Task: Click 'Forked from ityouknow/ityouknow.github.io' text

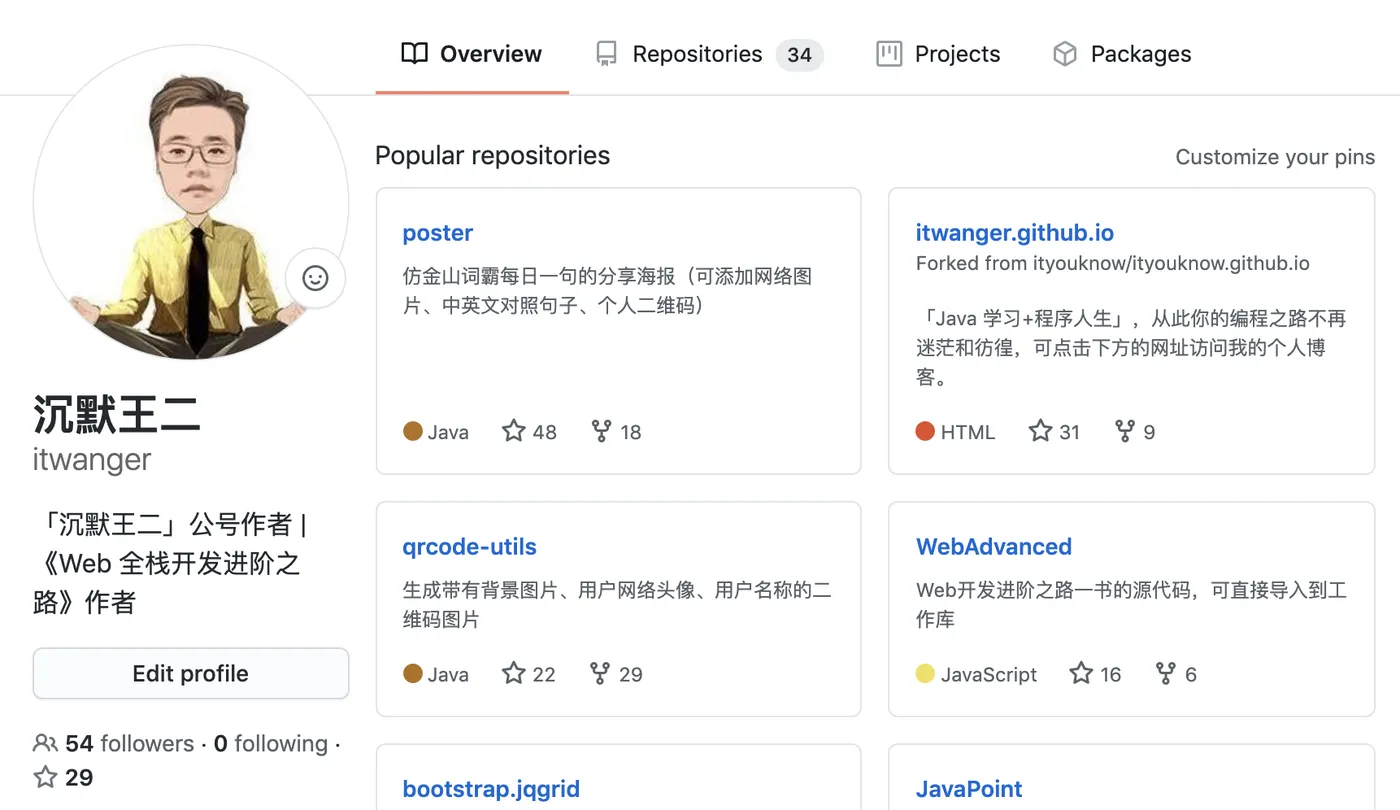Action: tap(1113, 264)
